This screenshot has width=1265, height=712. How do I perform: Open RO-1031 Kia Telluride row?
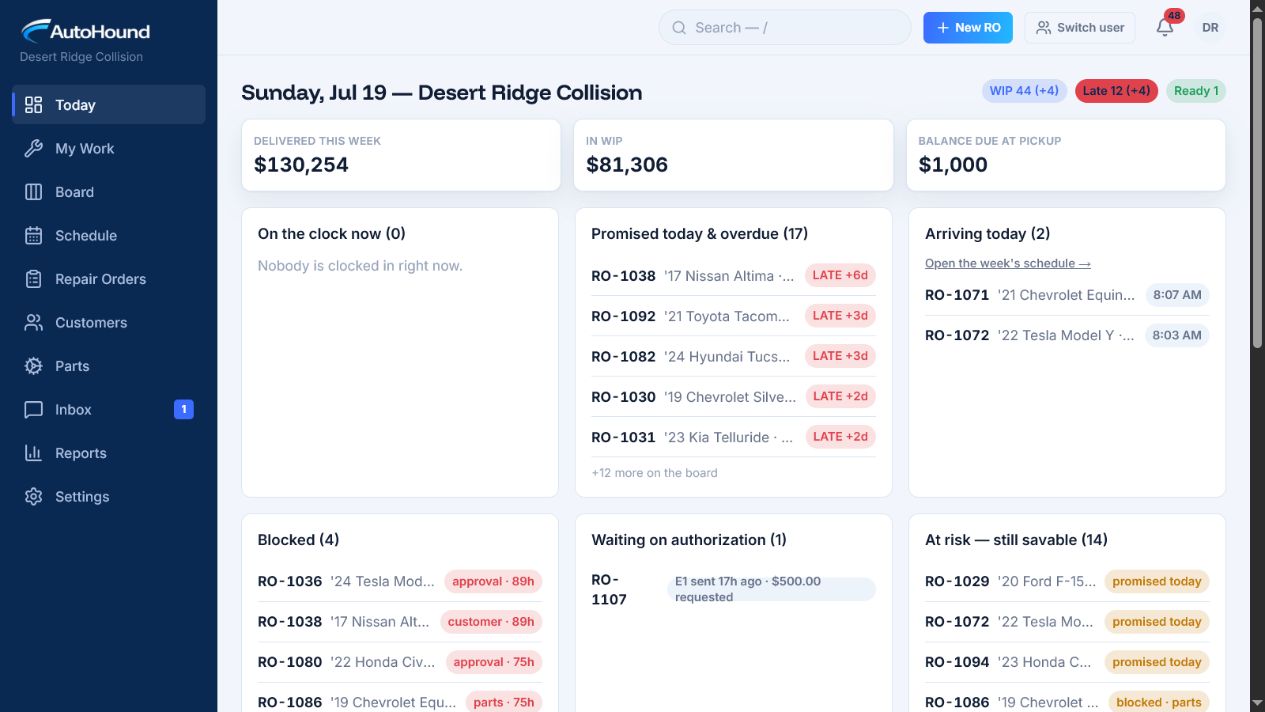pyautogui.click(x=733, y=437)
